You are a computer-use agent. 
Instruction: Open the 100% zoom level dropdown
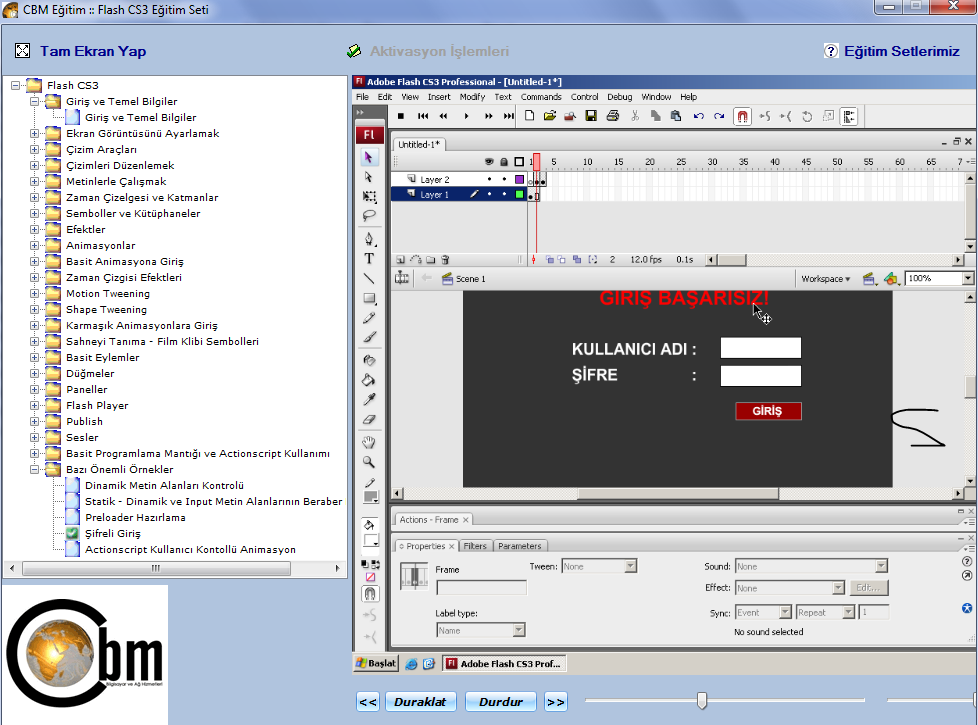coord(967,279)
